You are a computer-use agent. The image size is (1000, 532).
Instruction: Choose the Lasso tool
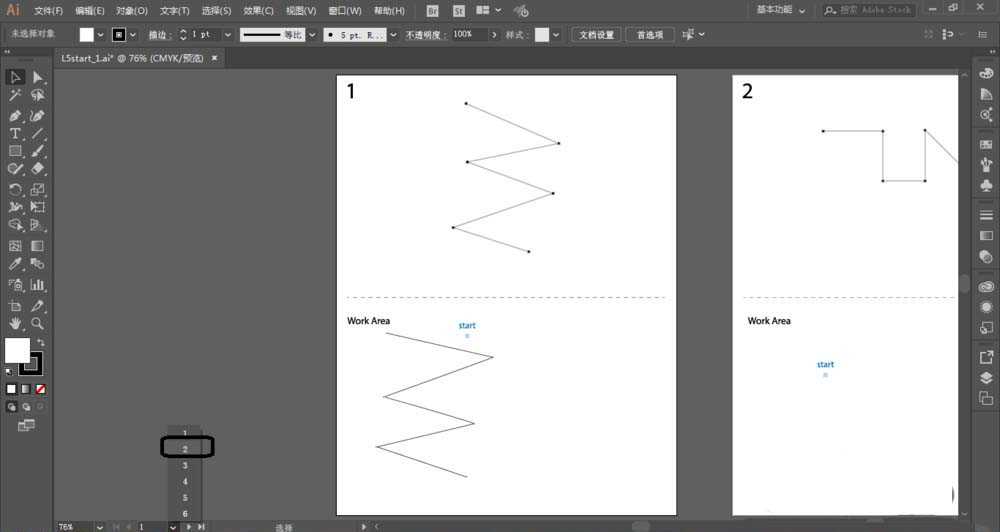coord(38,96)
